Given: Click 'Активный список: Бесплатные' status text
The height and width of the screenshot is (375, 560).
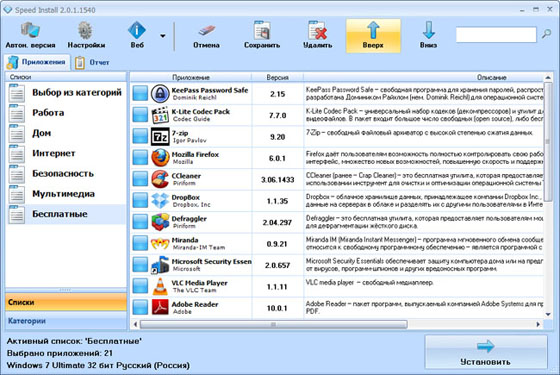Looking at the screenshot, I should [74, 341].
